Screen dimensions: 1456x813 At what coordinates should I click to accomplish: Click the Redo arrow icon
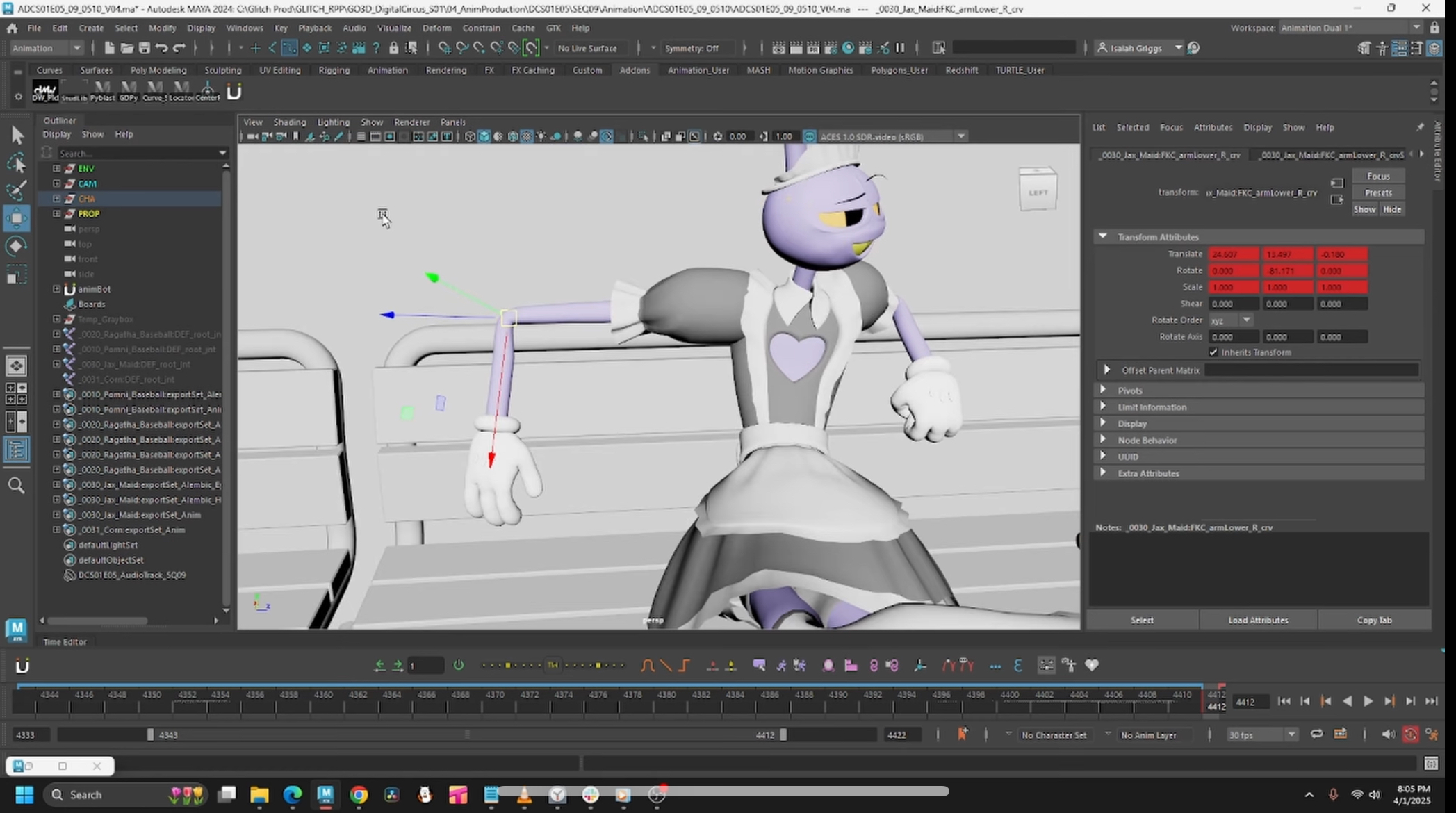179,48
